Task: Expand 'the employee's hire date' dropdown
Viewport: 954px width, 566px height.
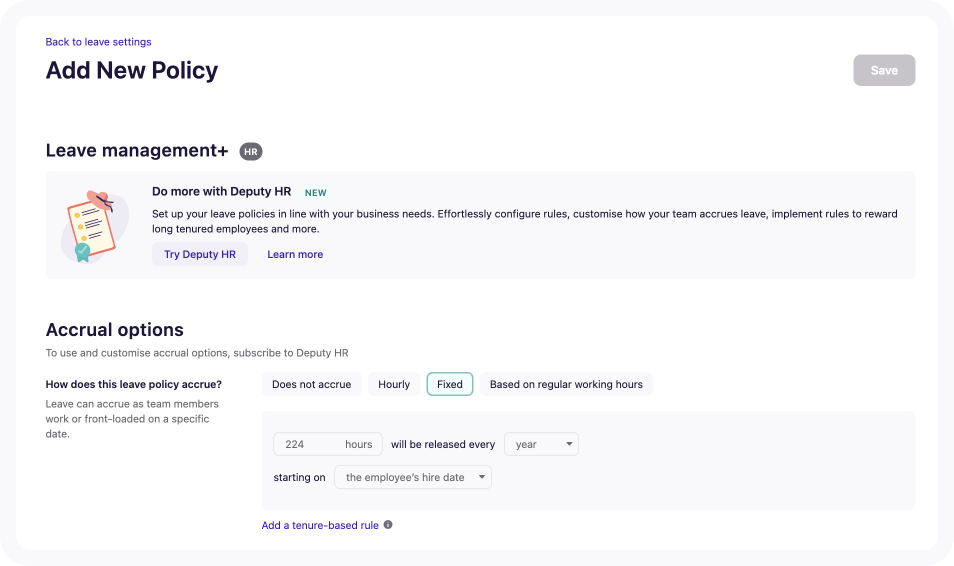Action: [x=413, y=477]
